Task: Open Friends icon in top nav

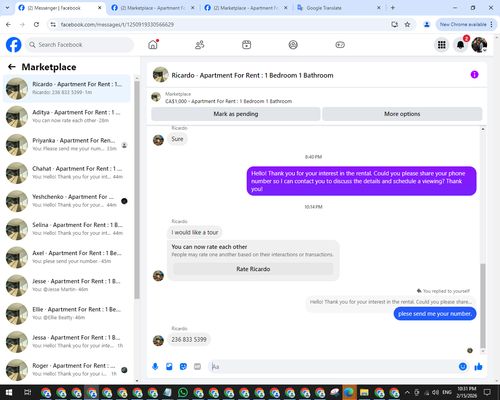Action: tap(200, 45)
